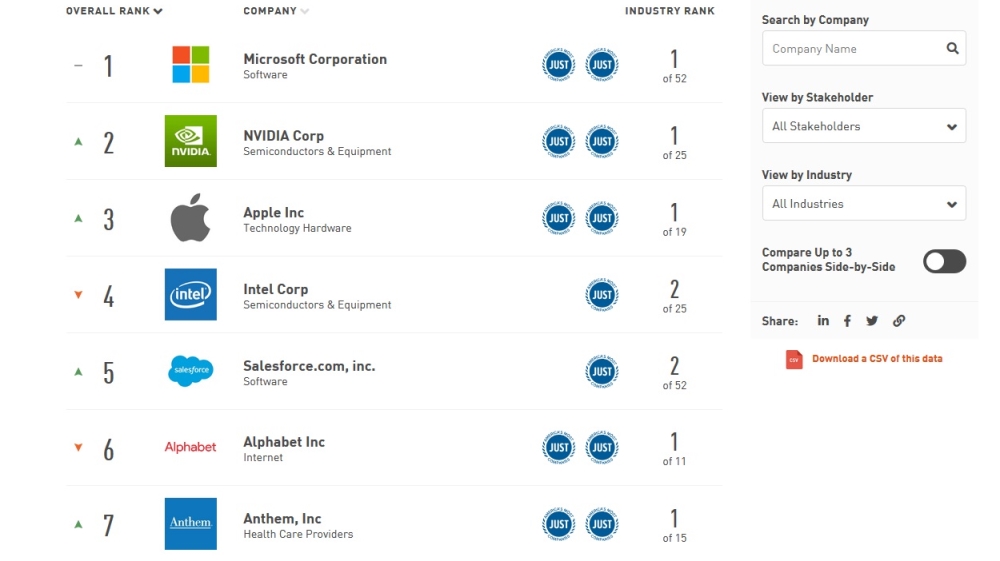Sort by Overall Rank column header

coord(114,11)
